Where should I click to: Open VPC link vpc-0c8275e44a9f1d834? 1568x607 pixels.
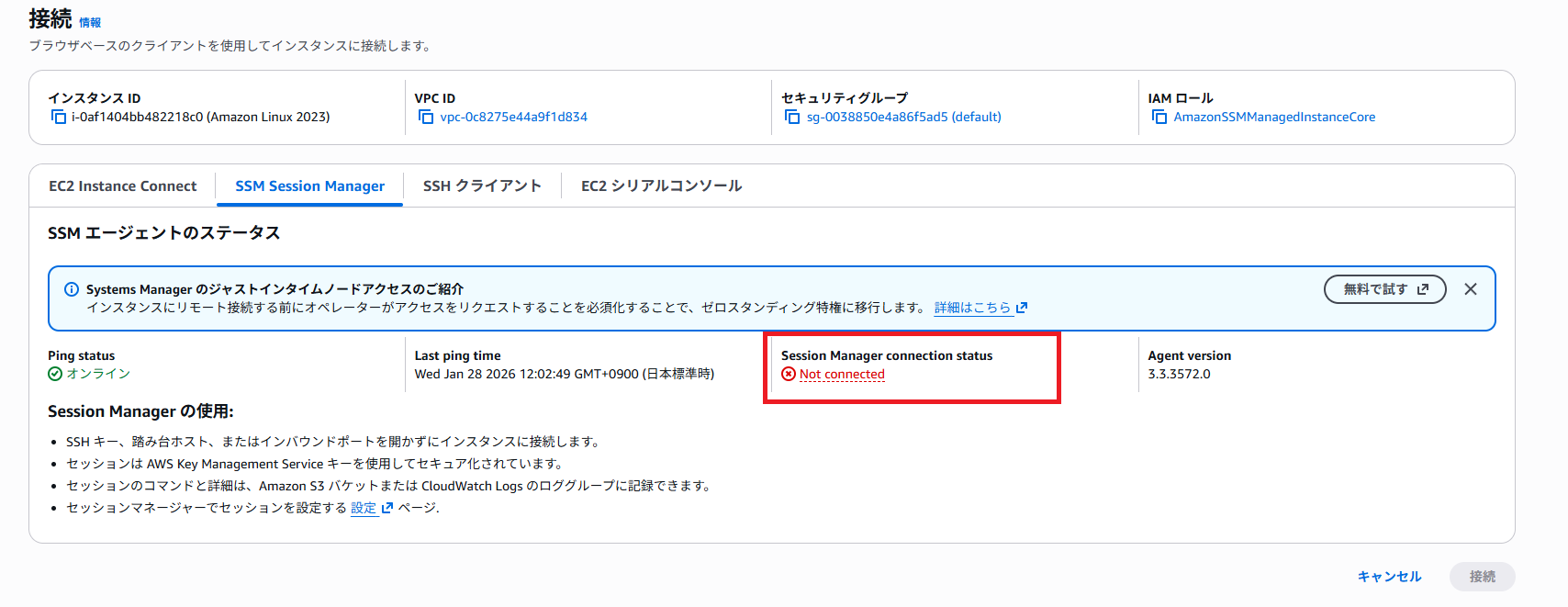[513, 117]
